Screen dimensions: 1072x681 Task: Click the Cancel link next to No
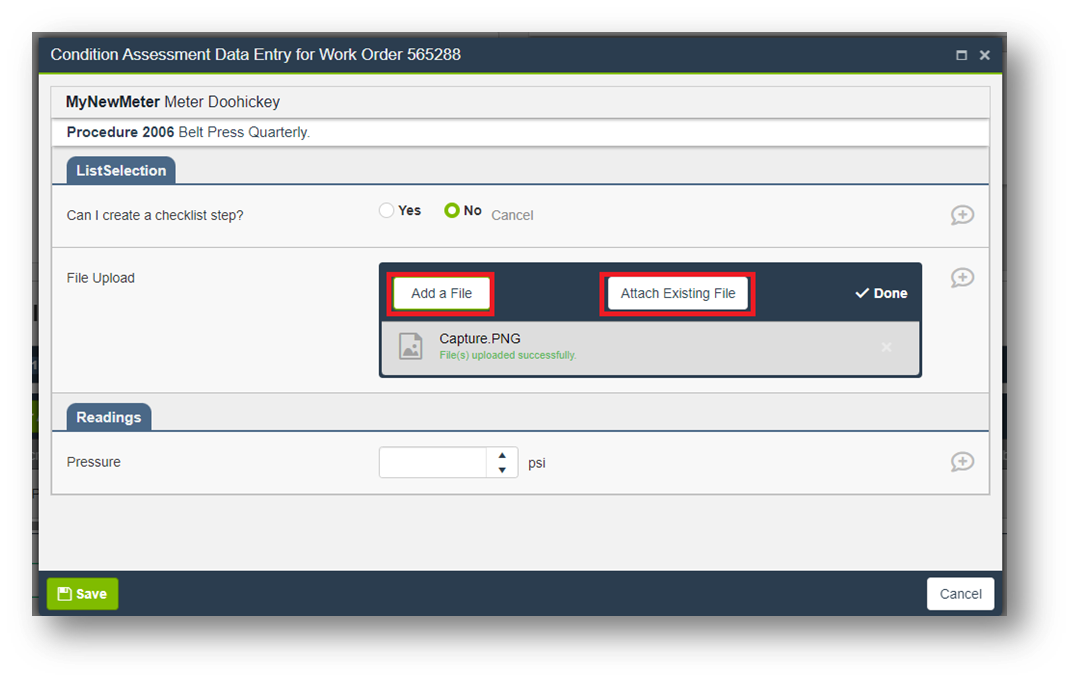point(512,215)
